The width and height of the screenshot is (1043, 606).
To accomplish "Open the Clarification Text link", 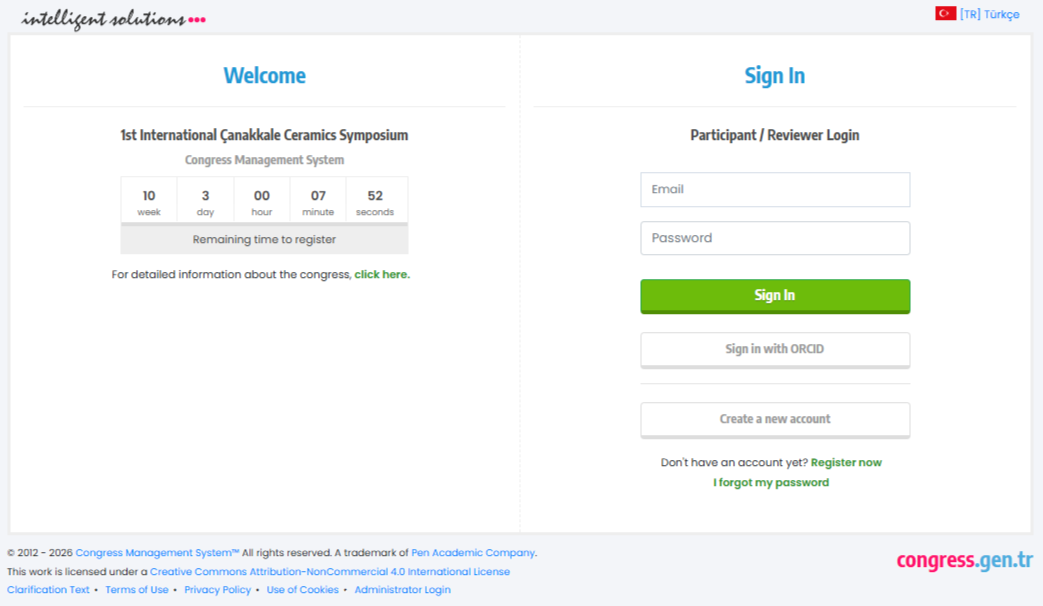I will coord(48,590).
